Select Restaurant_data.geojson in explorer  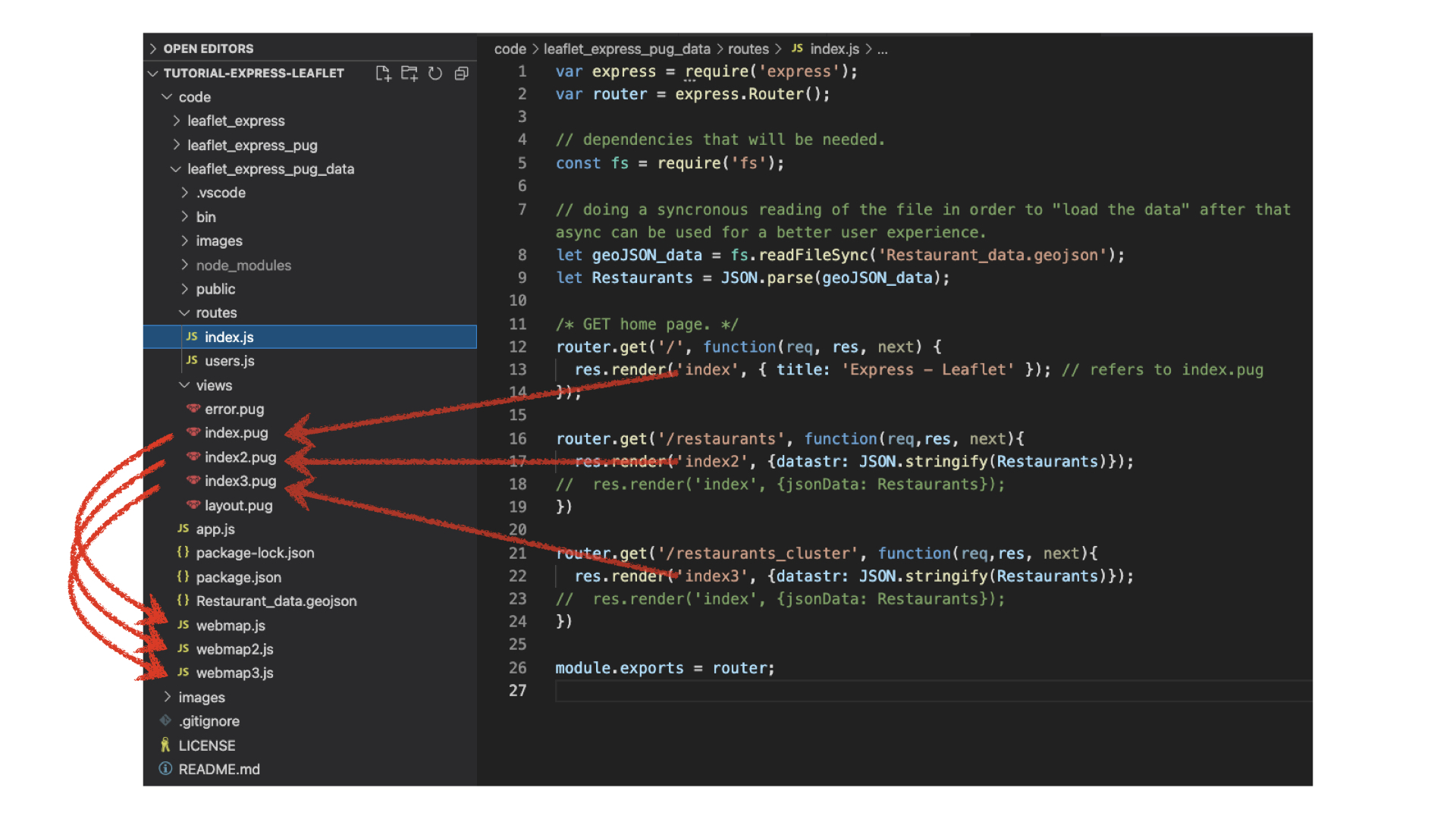pyautogui.click(x=276, y=601)
